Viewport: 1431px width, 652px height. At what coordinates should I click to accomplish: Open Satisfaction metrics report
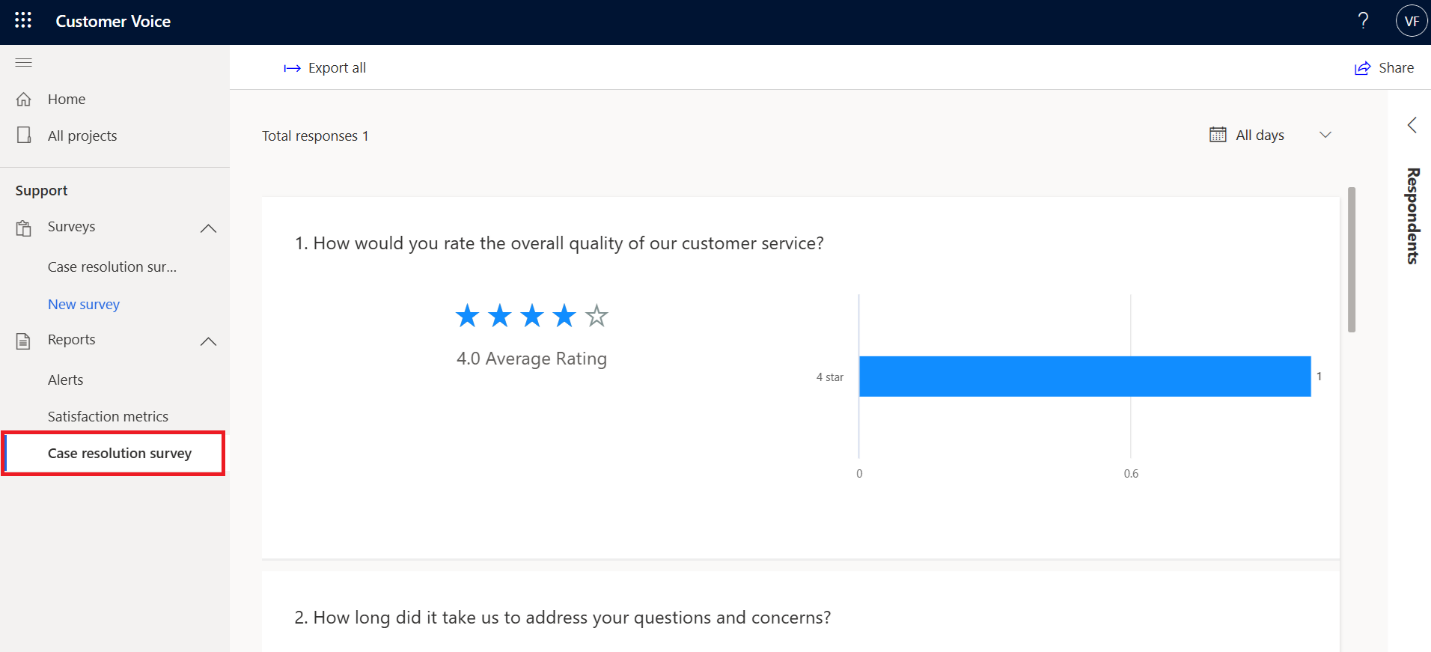108,416
